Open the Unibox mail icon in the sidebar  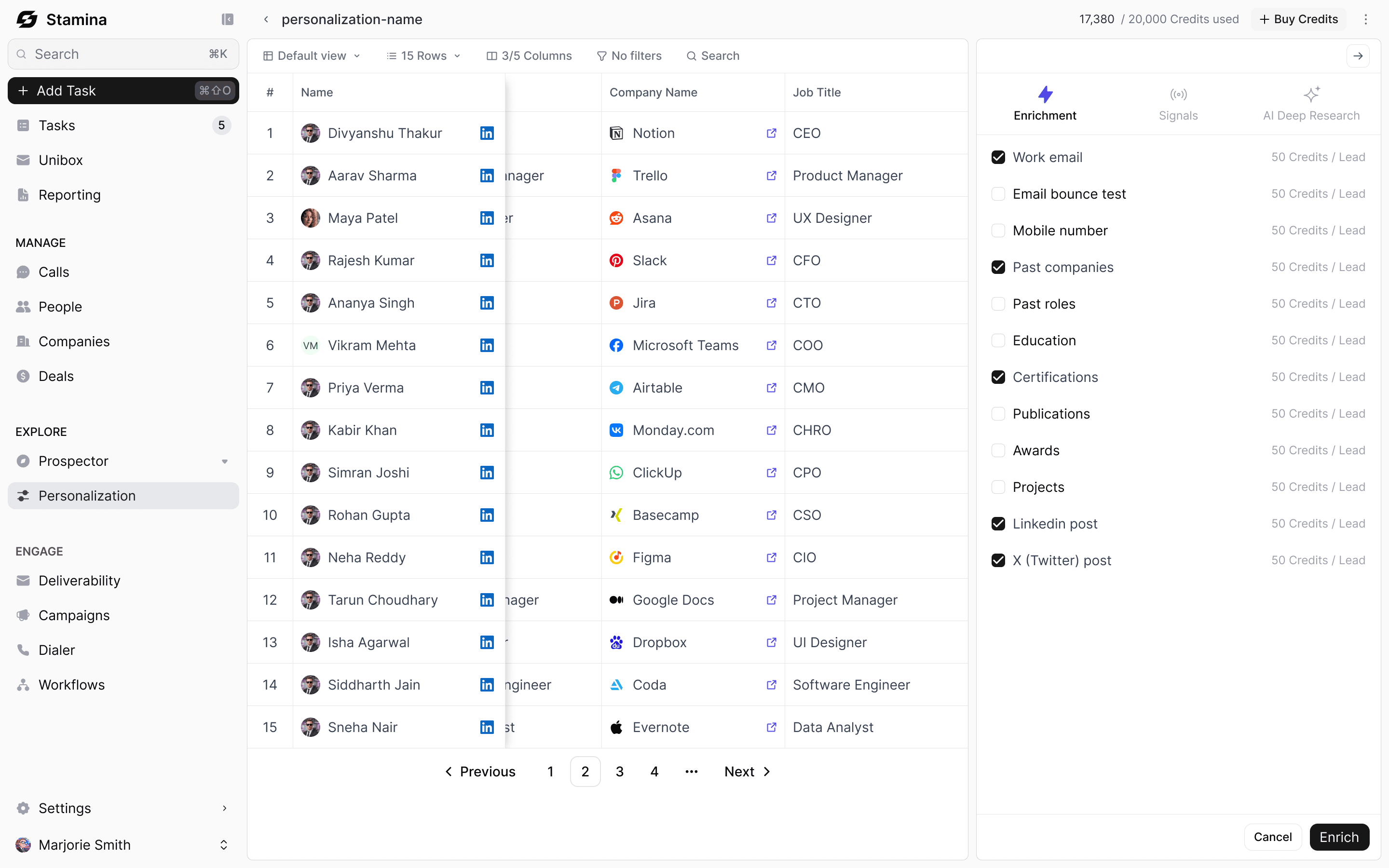(23, 160)
